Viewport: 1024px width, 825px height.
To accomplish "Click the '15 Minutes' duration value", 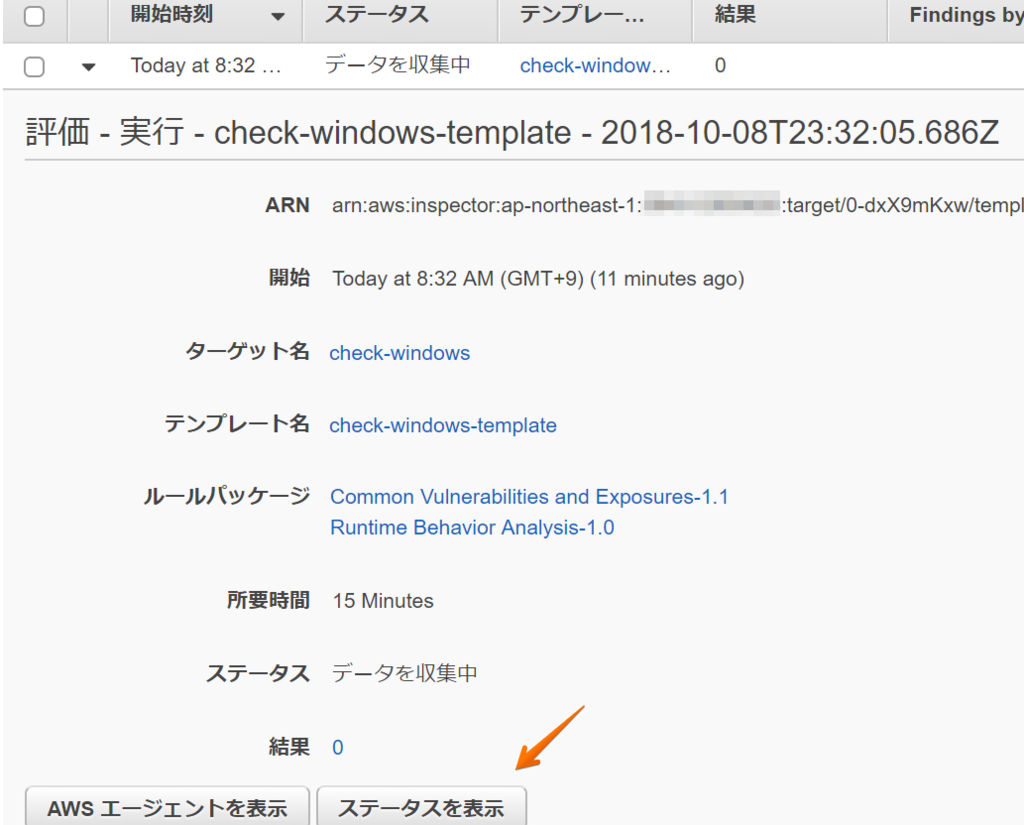I will point(383,600).
